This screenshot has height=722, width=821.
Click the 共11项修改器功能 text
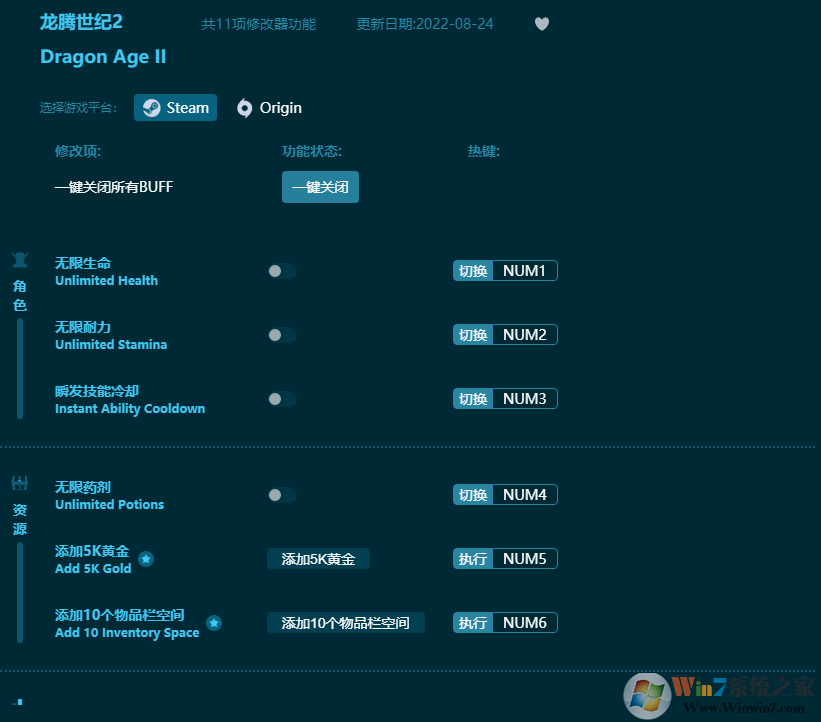[x=259, y=24]
